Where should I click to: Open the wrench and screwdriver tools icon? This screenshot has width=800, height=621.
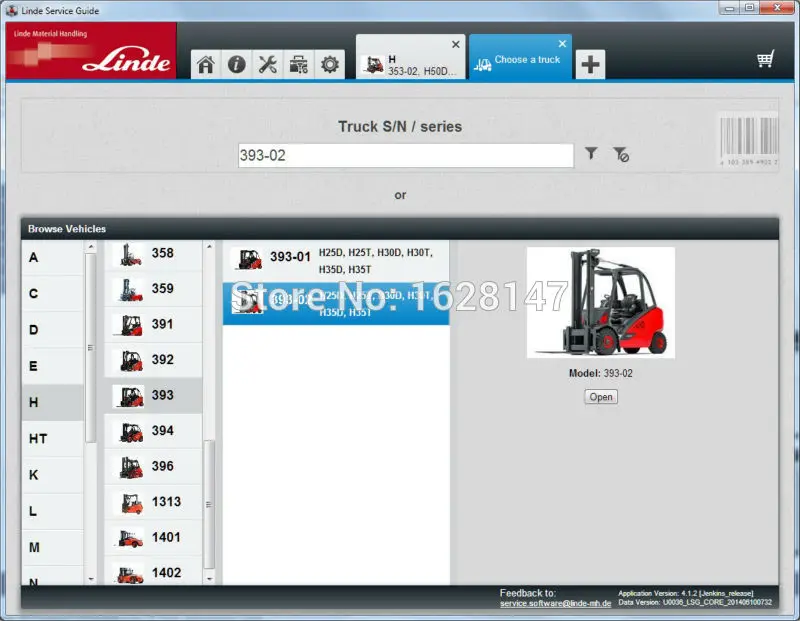coord(267,65)
